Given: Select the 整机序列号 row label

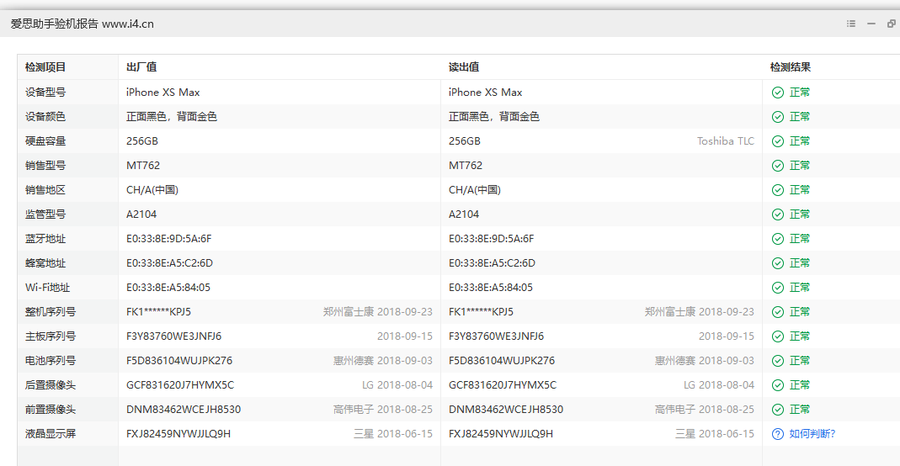Looking at the screenshot, I should click(x=51, y=312).
